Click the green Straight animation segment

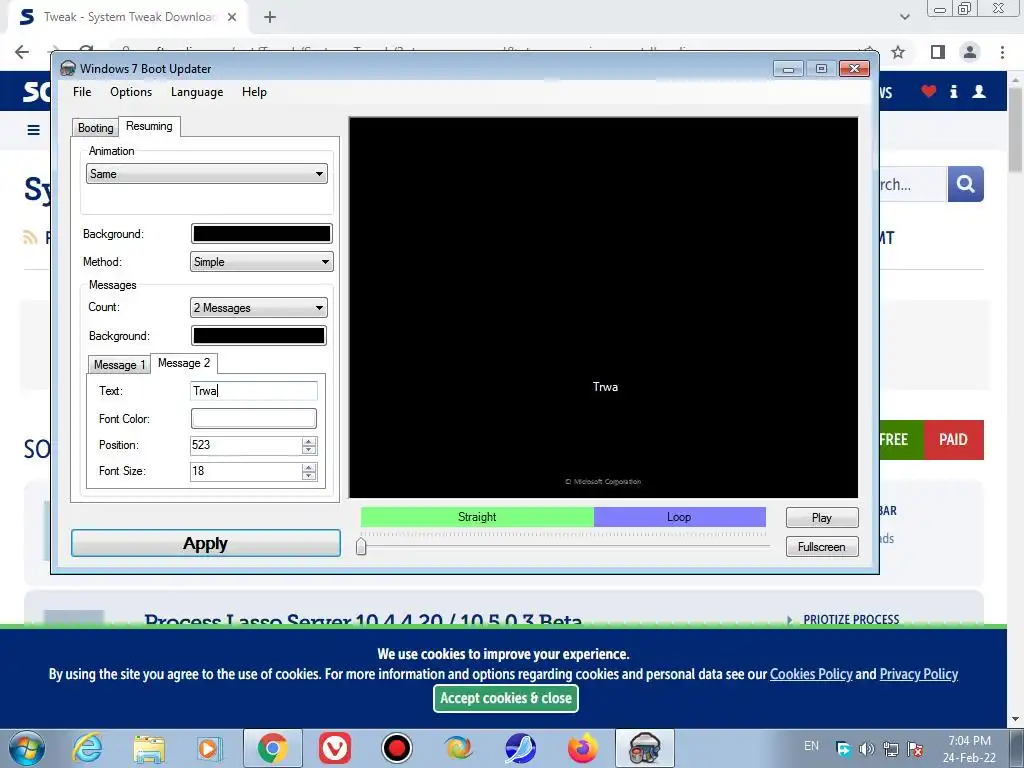click(477, 517)
